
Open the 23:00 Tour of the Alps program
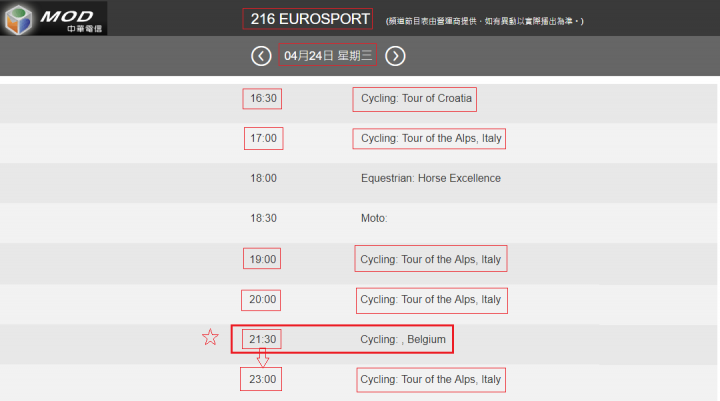[x=430, y=379]
